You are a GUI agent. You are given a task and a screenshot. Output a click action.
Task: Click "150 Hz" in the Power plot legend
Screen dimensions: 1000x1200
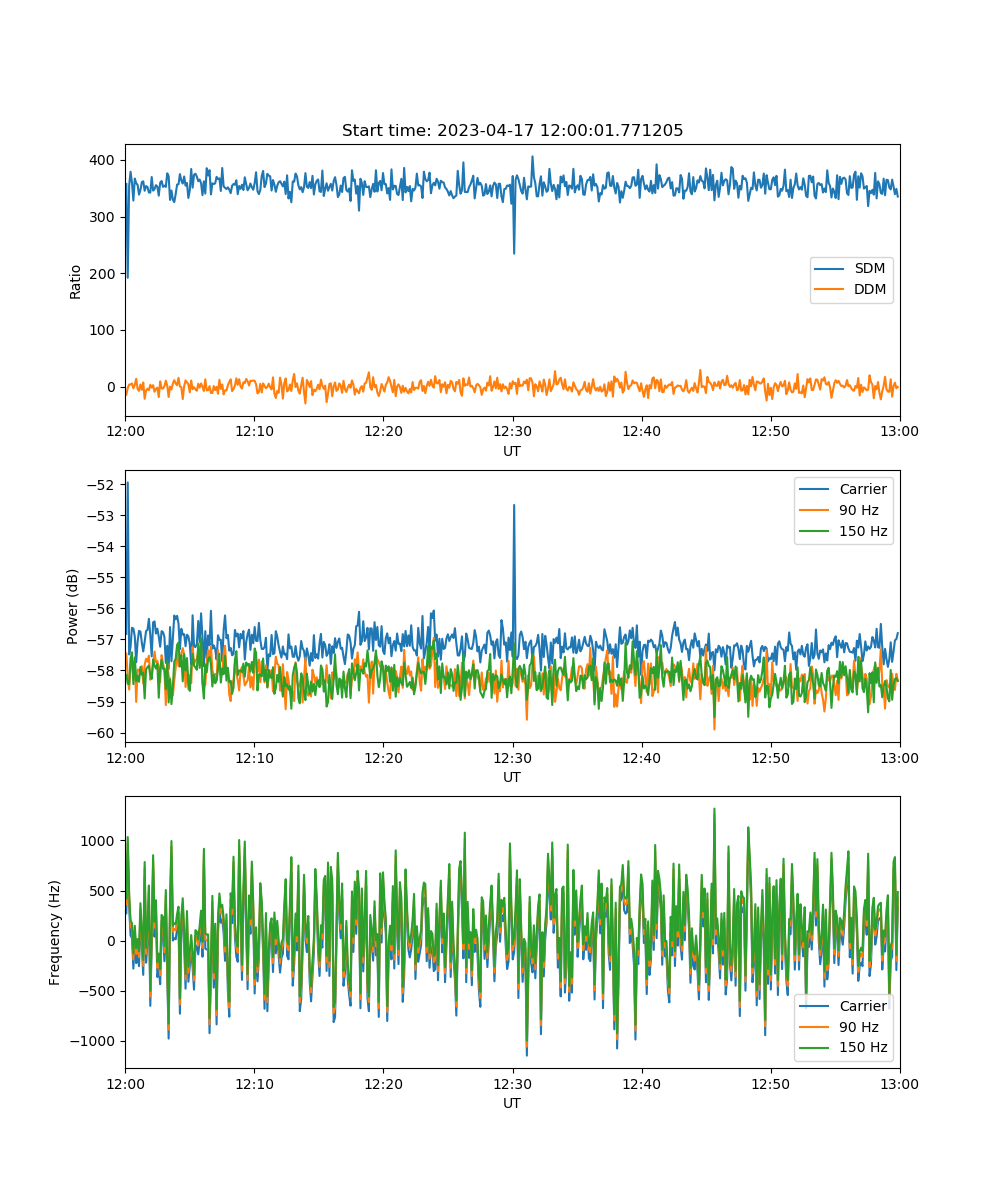tap(863, 531)
